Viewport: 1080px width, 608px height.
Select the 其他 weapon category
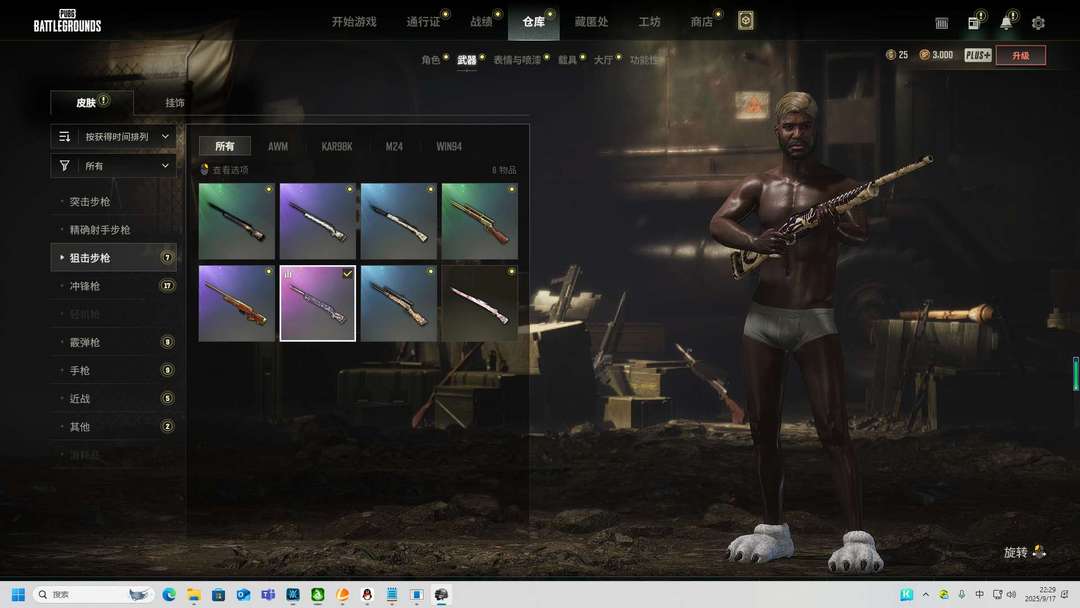114,427
